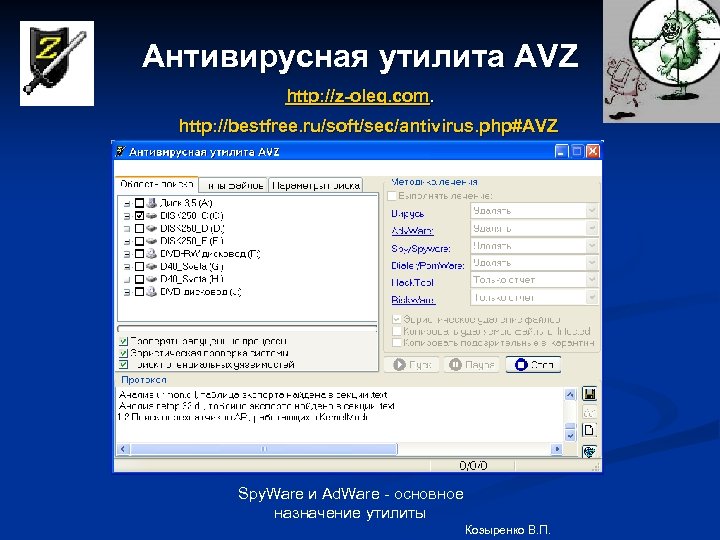Expand the D40_Sveta (G:) tree node

pyautogui.click(x=127, y=267)
